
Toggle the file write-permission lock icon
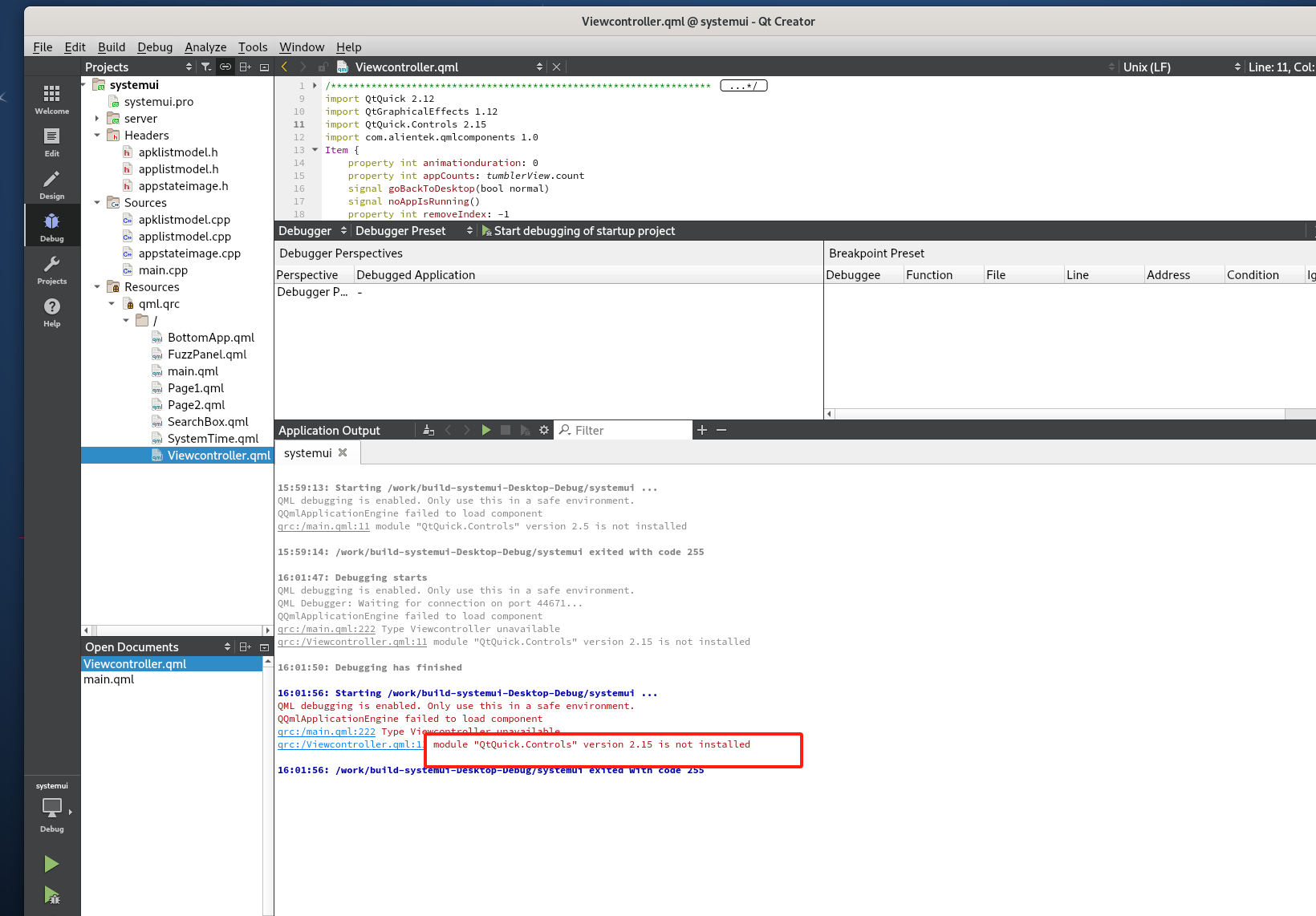click(323, 67)
